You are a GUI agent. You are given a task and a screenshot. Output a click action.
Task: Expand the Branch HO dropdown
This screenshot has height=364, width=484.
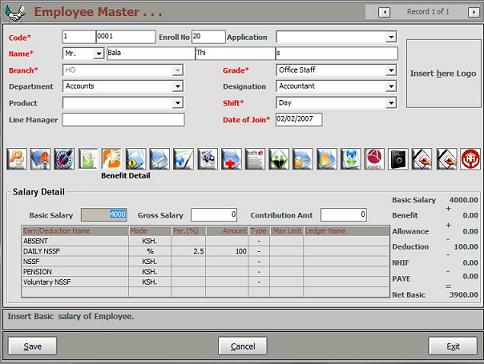click(x=177, y=70)
